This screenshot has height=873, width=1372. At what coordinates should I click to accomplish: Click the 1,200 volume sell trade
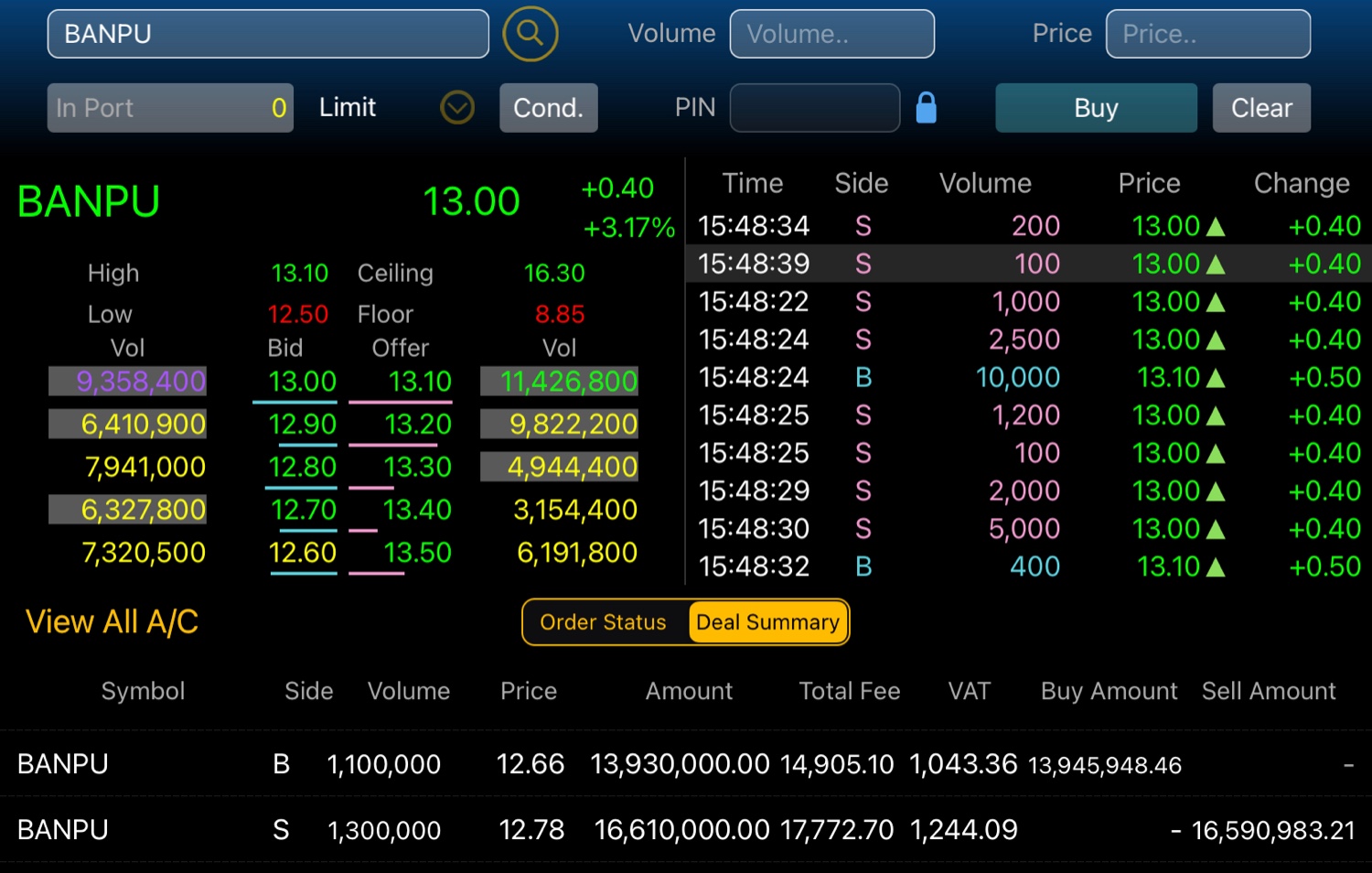[x=1029, y=415]
